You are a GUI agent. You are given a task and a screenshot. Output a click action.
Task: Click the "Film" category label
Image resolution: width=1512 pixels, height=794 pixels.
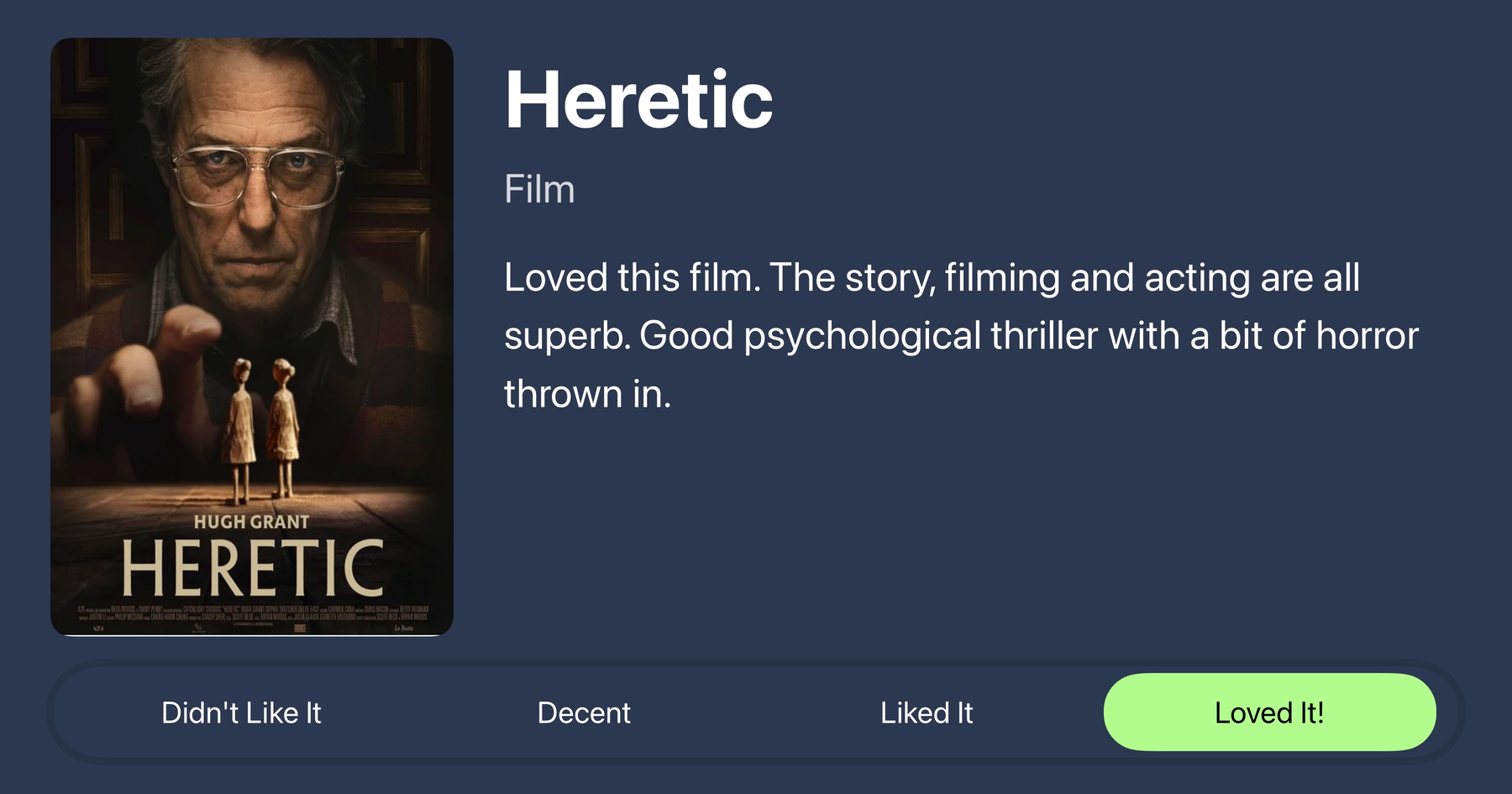pos(539,190)
